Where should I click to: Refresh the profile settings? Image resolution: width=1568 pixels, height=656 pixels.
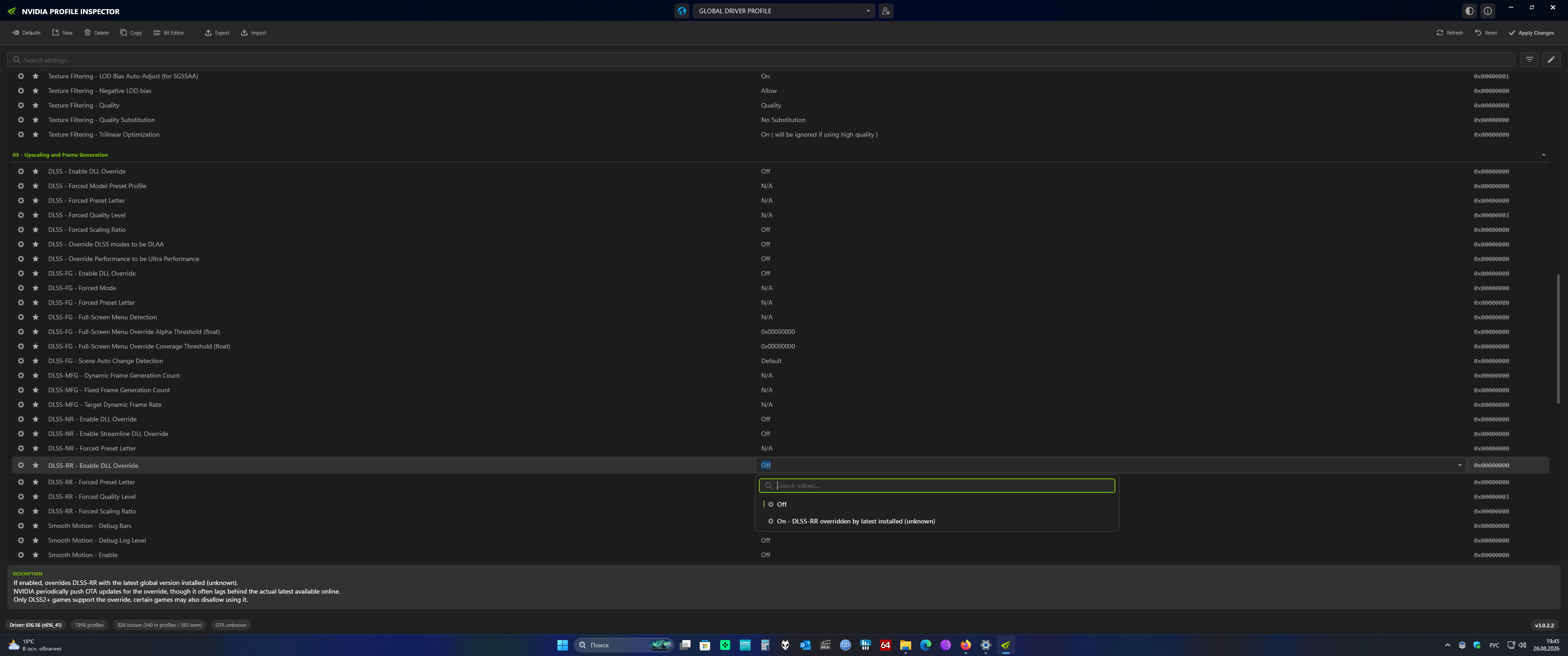(x=1450, y=33)
